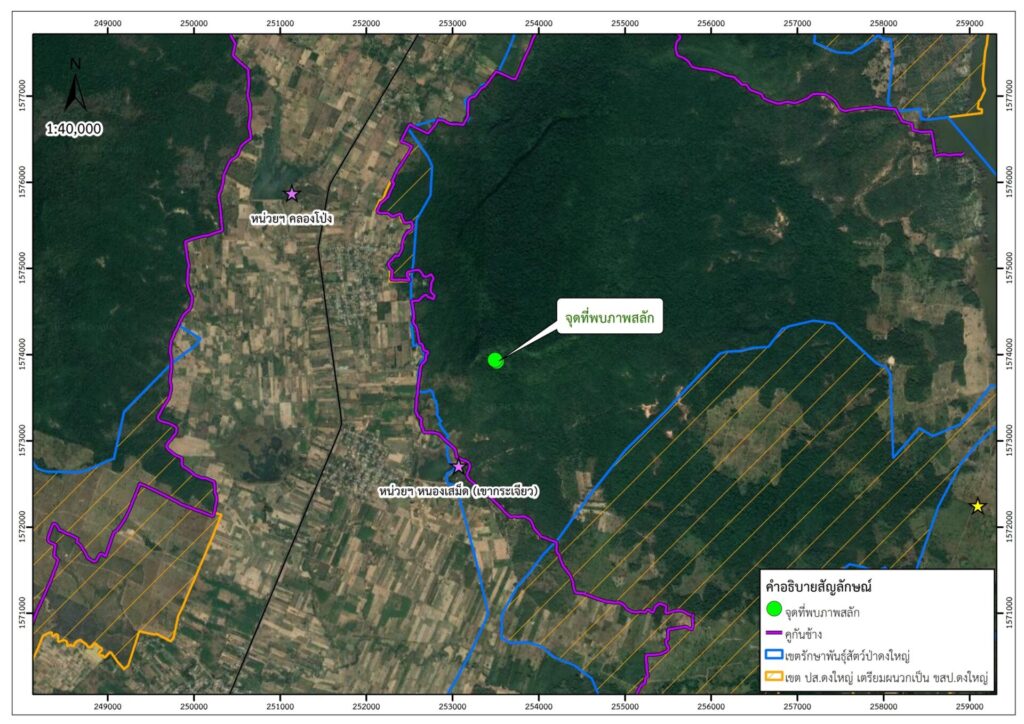Click the purple star above หน่วยฯ คลองโป่ง
The width and height of the screenshot is (1024, 724).
coord(292,194)
